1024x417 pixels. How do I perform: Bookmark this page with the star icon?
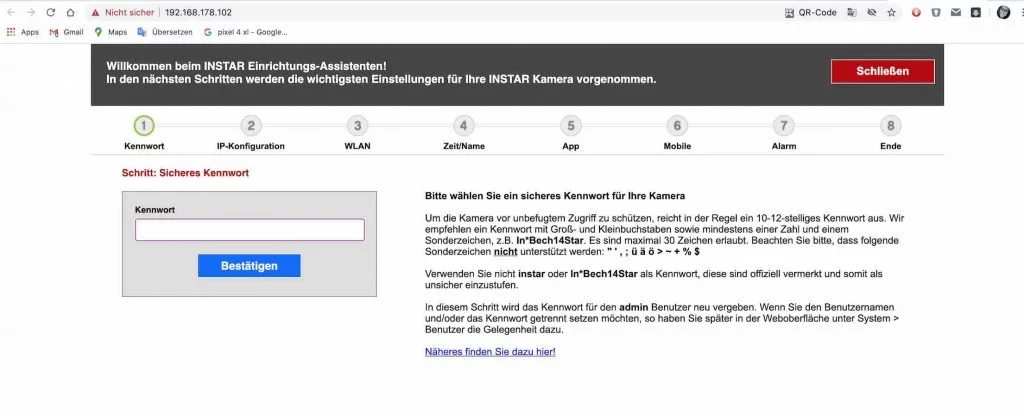tap(891, 12)
